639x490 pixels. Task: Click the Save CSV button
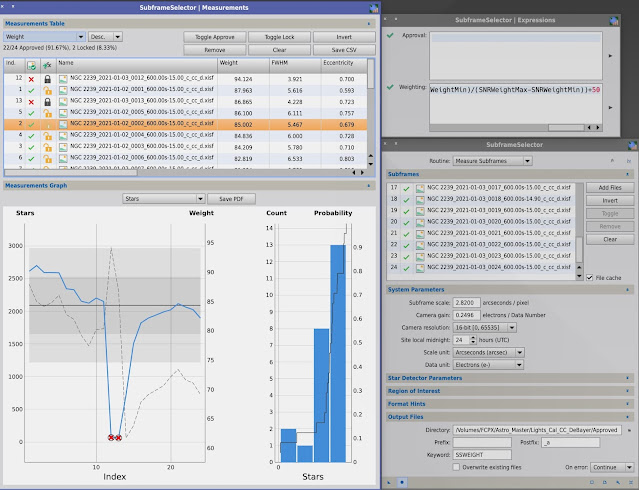(344, 50)
